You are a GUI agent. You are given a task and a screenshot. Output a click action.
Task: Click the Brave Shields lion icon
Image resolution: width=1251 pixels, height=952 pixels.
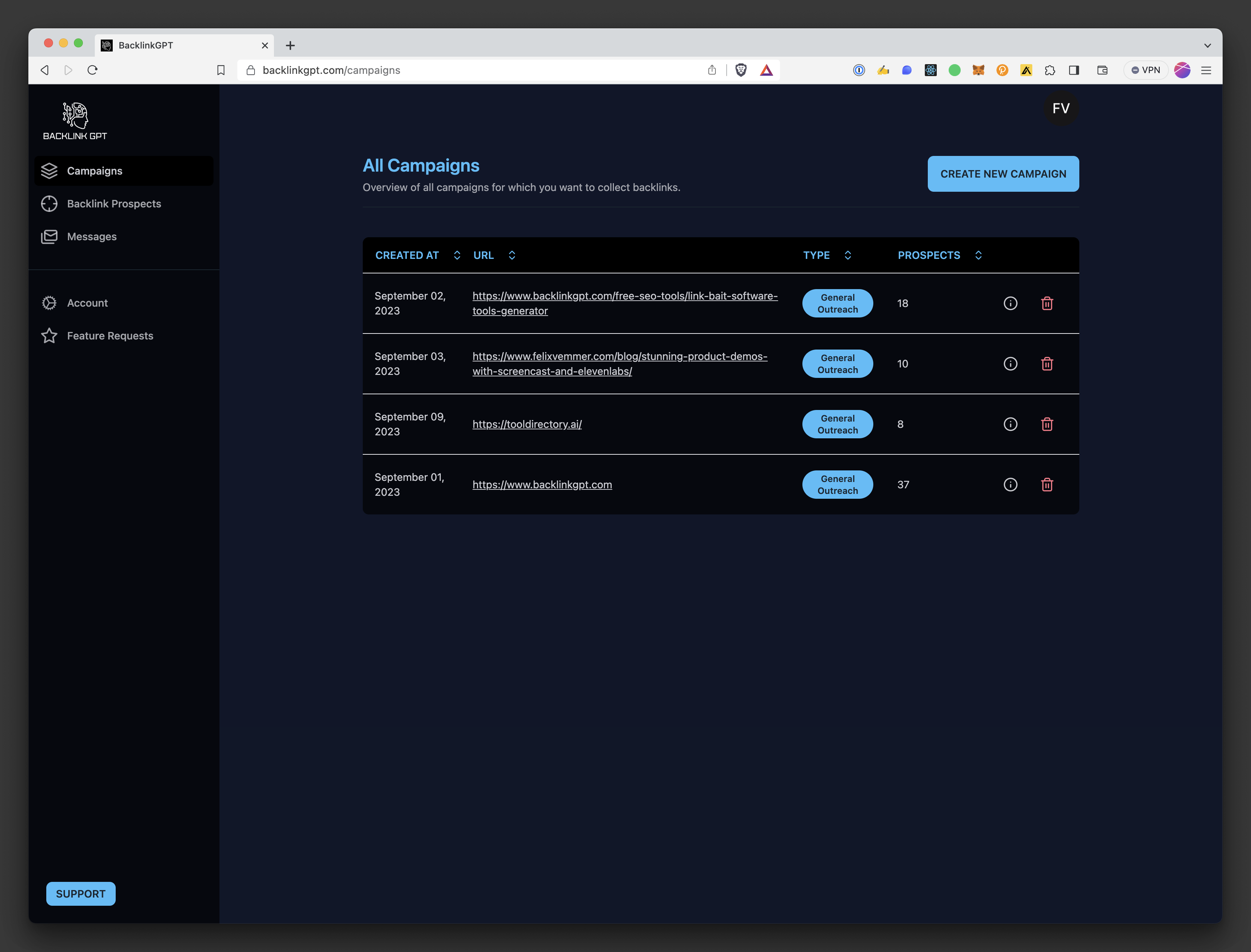click(741, 70)
